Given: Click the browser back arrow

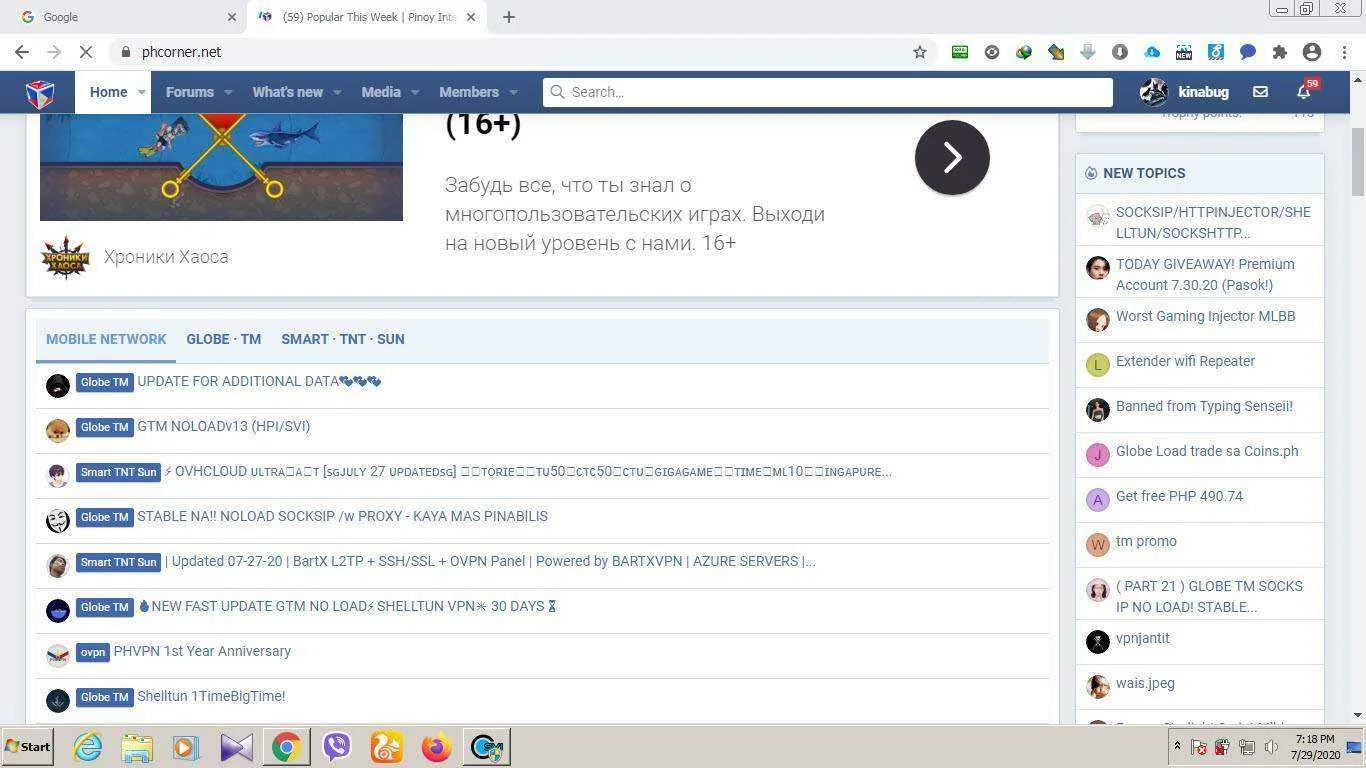Looking at the screenshot, I should point(22,52).
